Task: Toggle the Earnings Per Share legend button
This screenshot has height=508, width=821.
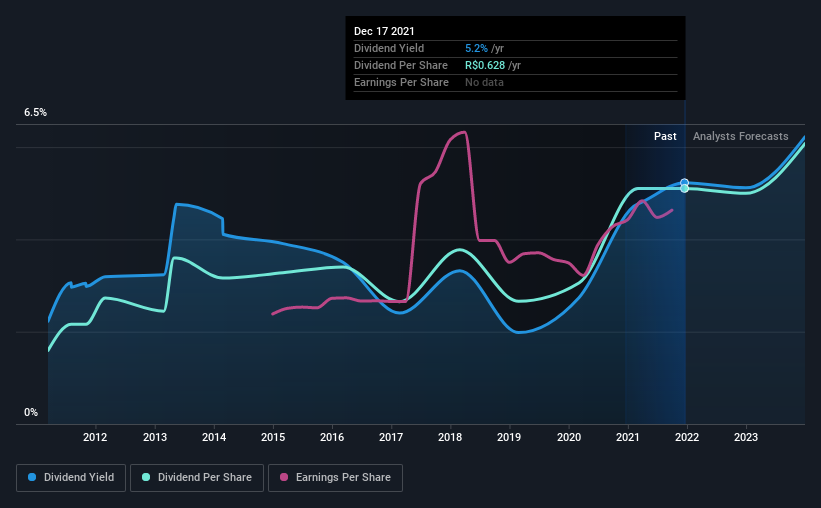Action: 335,478
